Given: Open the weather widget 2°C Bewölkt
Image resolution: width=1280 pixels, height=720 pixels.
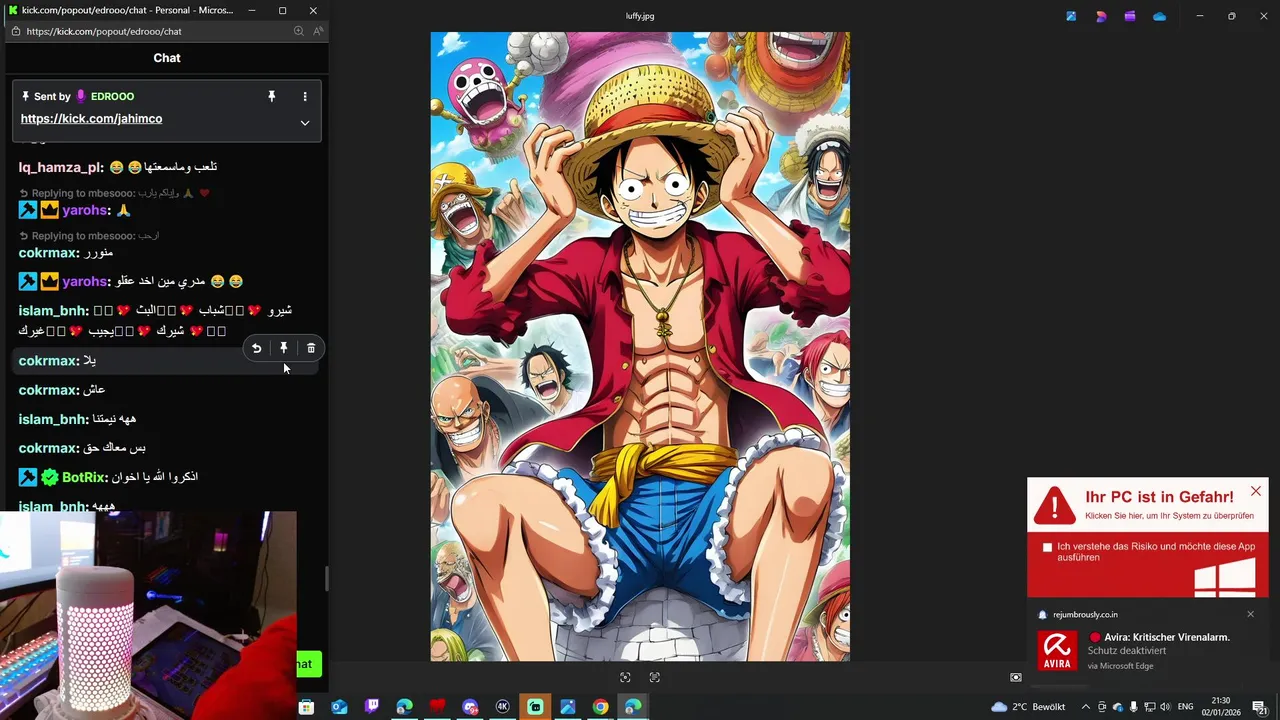Looking at the screenshot, I should coord(1027,707).
